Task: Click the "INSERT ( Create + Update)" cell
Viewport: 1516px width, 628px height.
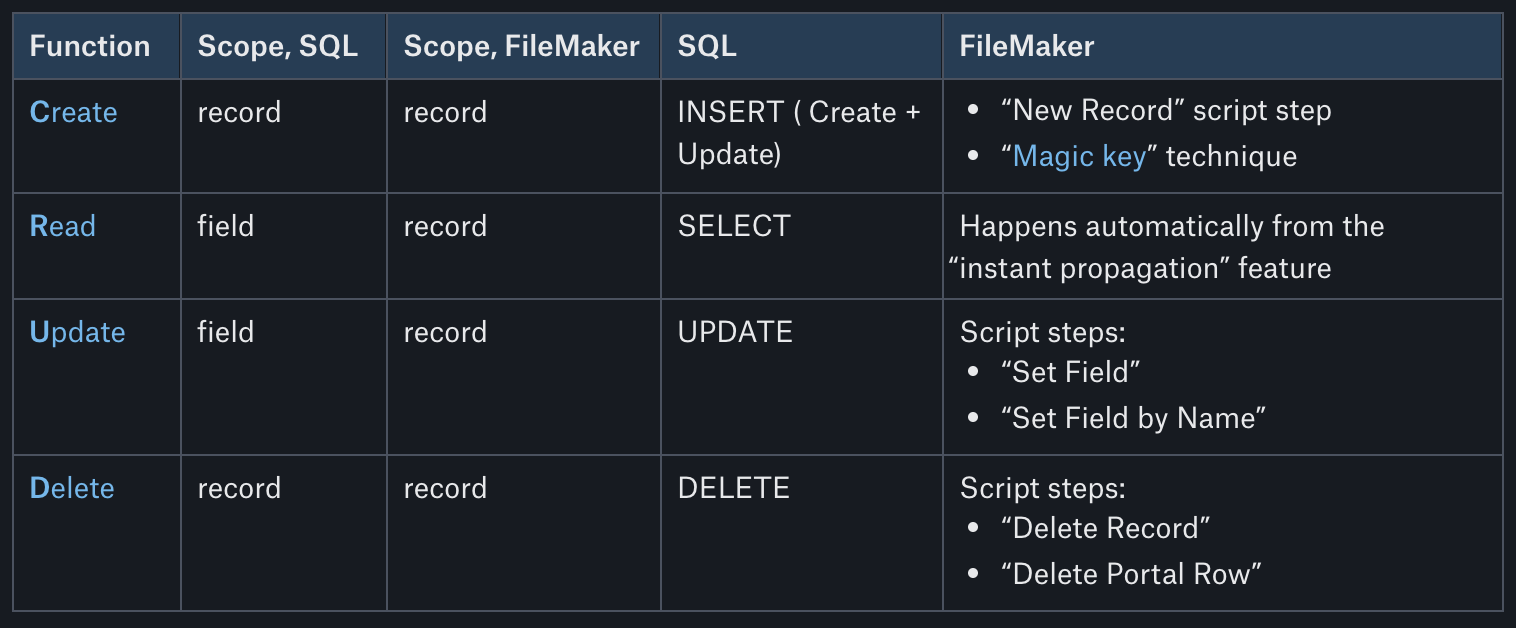Action: click(798, 133)
